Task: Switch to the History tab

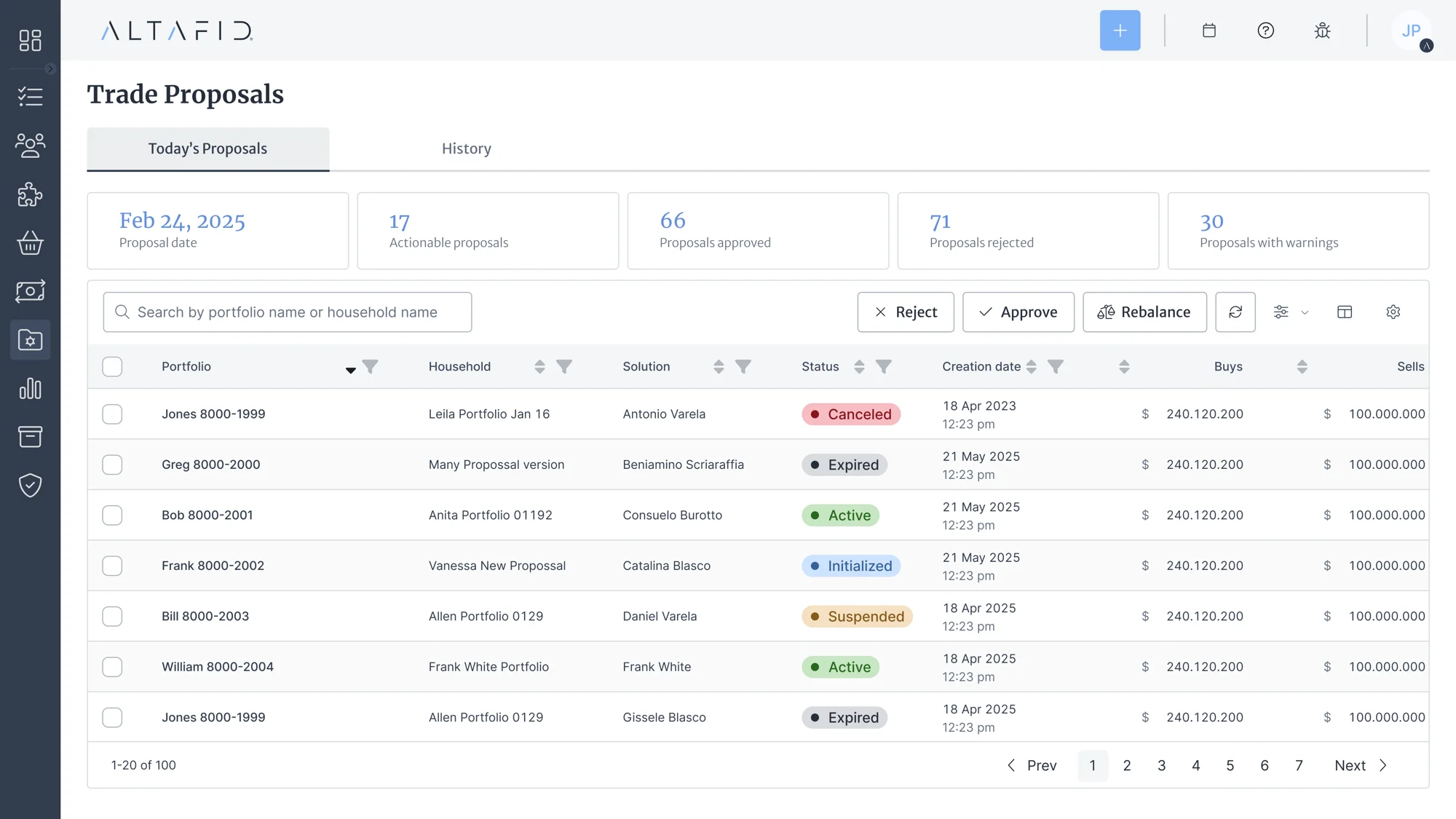Action: 467,149
